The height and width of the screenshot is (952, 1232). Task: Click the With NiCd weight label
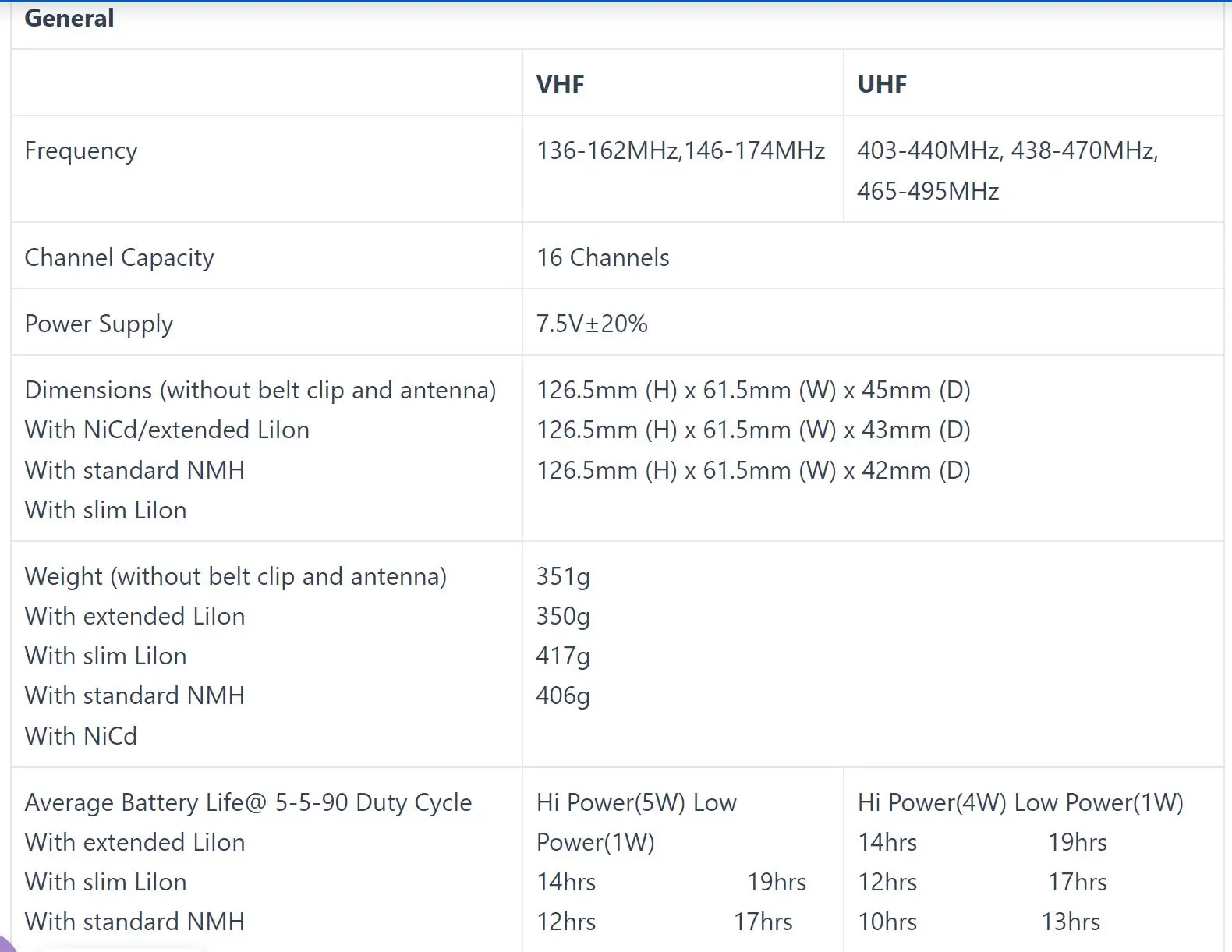pos(81,735)
